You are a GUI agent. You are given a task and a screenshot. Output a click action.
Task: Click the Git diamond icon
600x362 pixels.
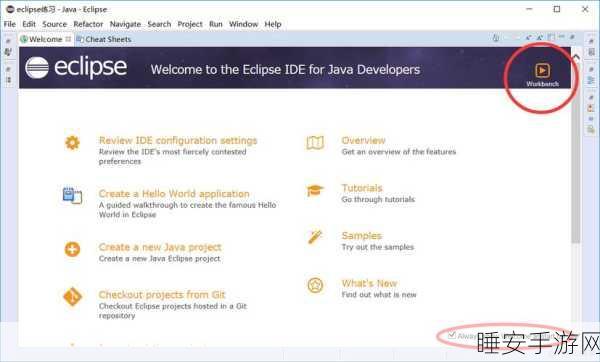point(72,297)
